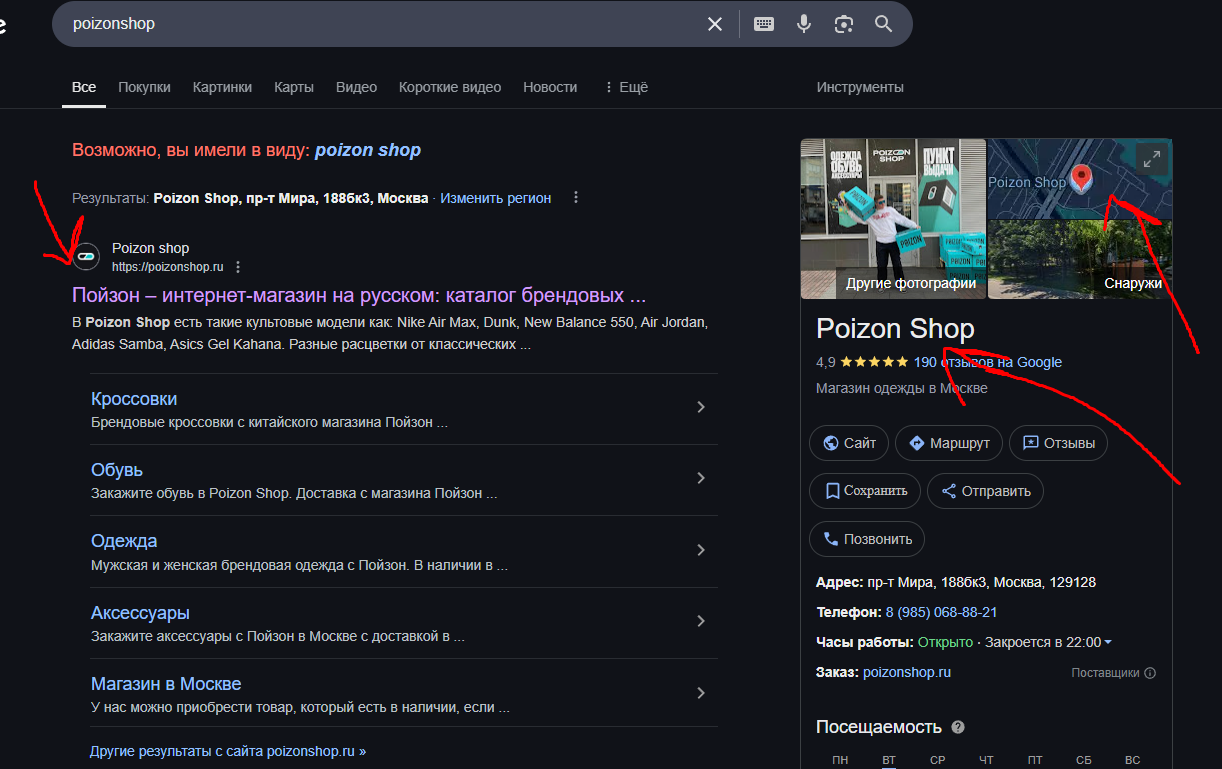1222x769 pixels.
Task: Switch to the Карты tab
Action: 294,87
